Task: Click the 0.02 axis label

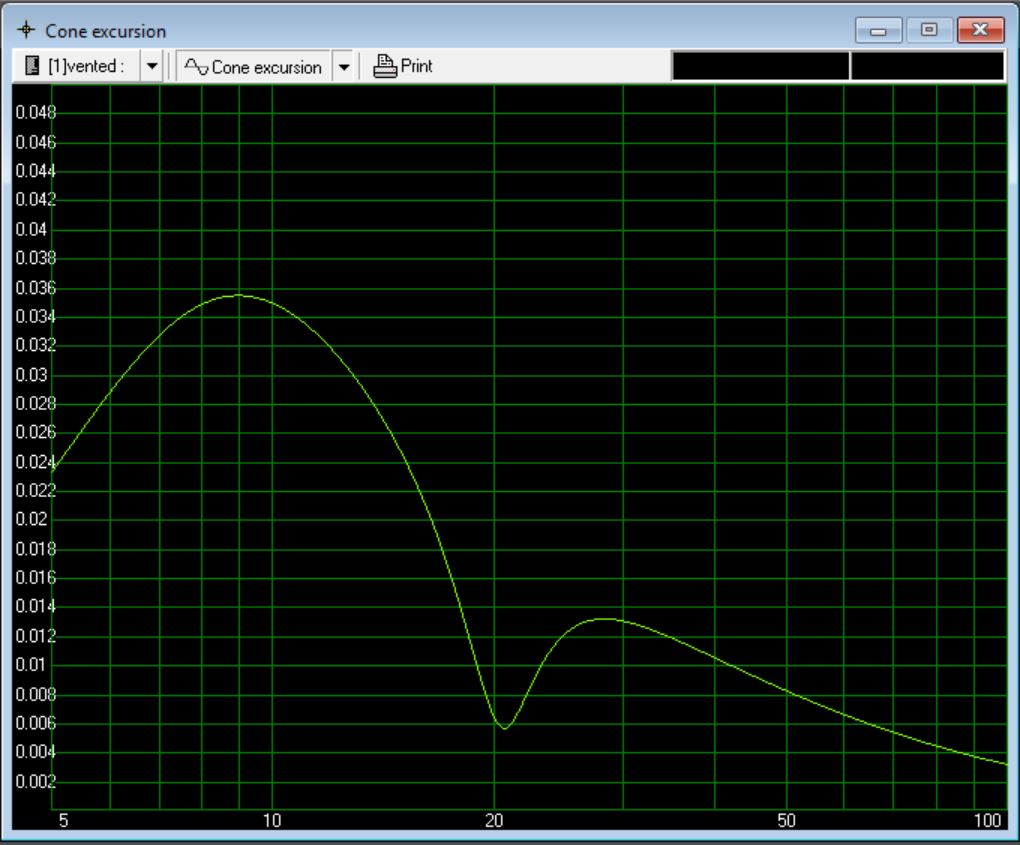Action: point(31,519)
